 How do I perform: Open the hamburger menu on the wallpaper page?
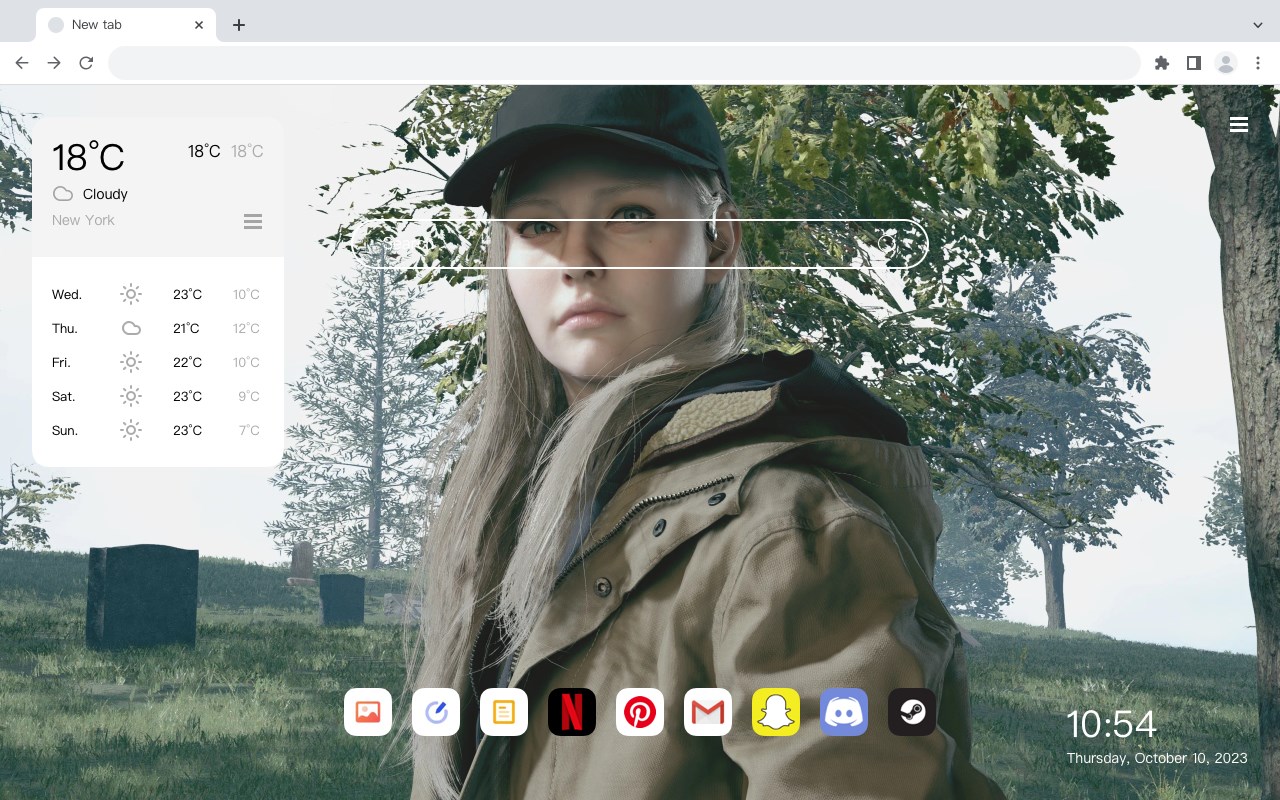click(1239, 124)
